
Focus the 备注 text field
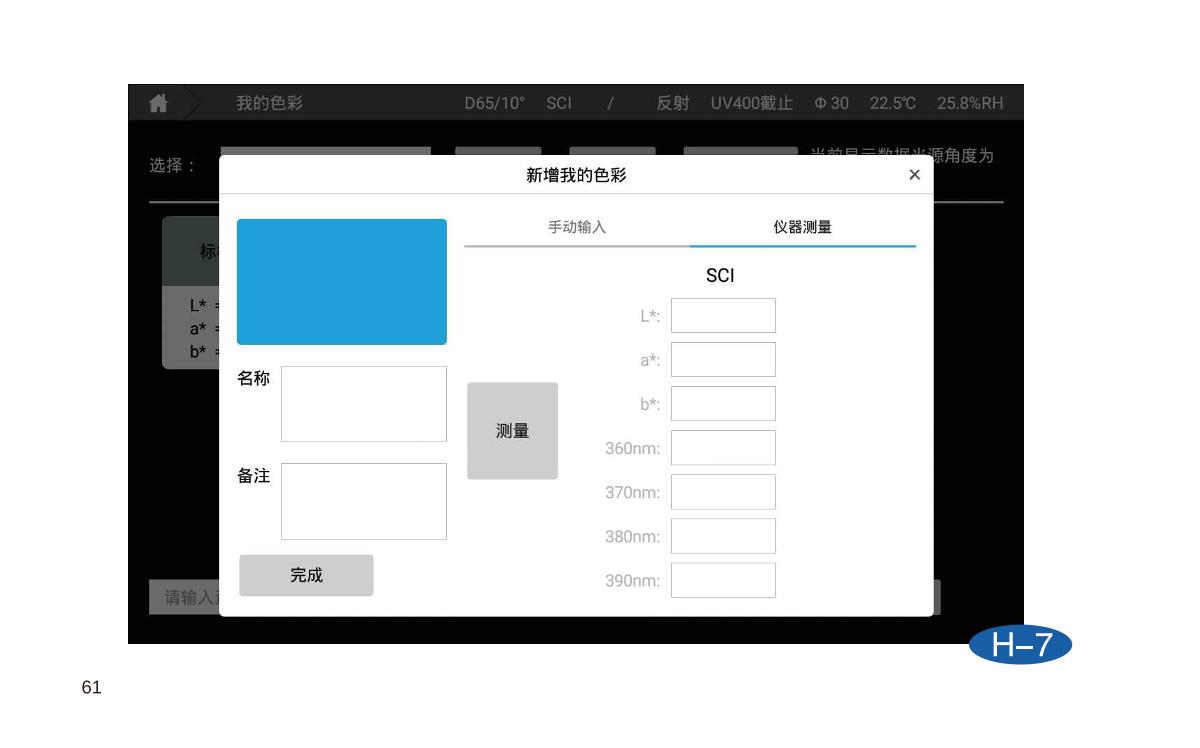coord(364,501)
